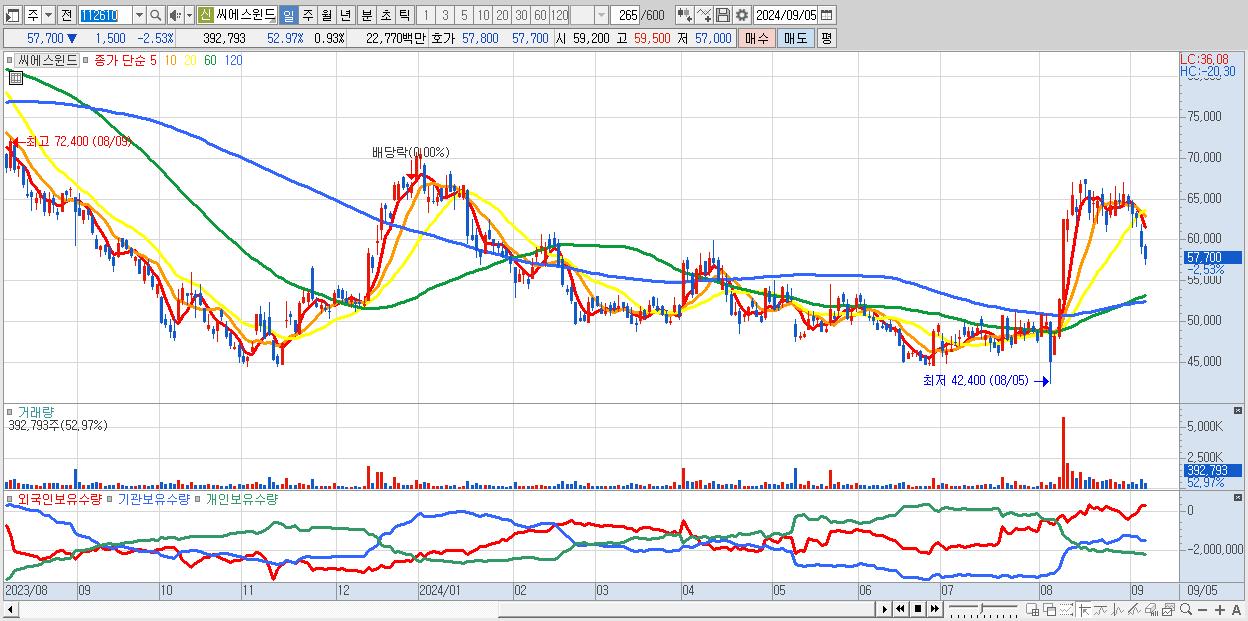This screenshot has height=621, width=1248.
Task: Click the '종가 단순 5' moving average label
Action: click(125, 60)
